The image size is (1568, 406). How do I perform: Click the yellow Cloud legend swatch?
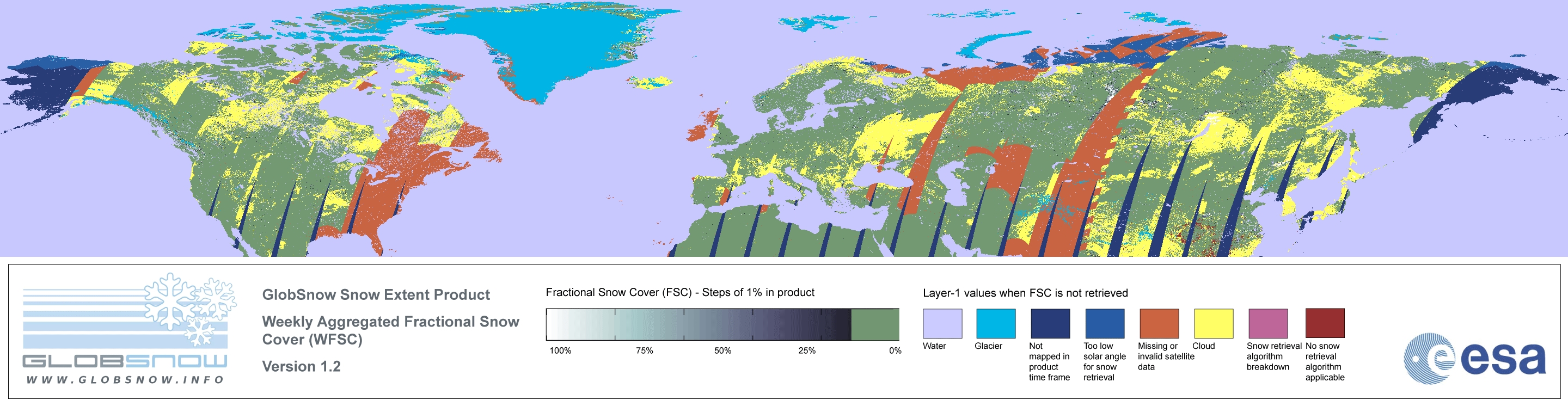1213,323
